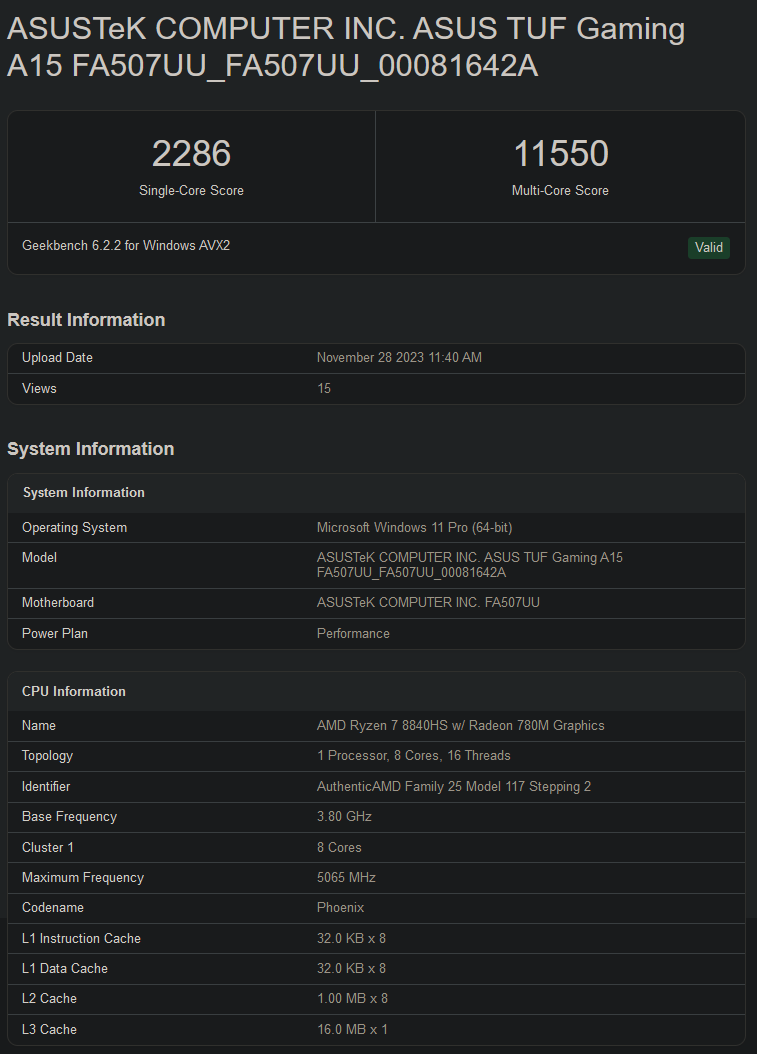
Task: Click the Model row label
Action: (x=39, y=558)
